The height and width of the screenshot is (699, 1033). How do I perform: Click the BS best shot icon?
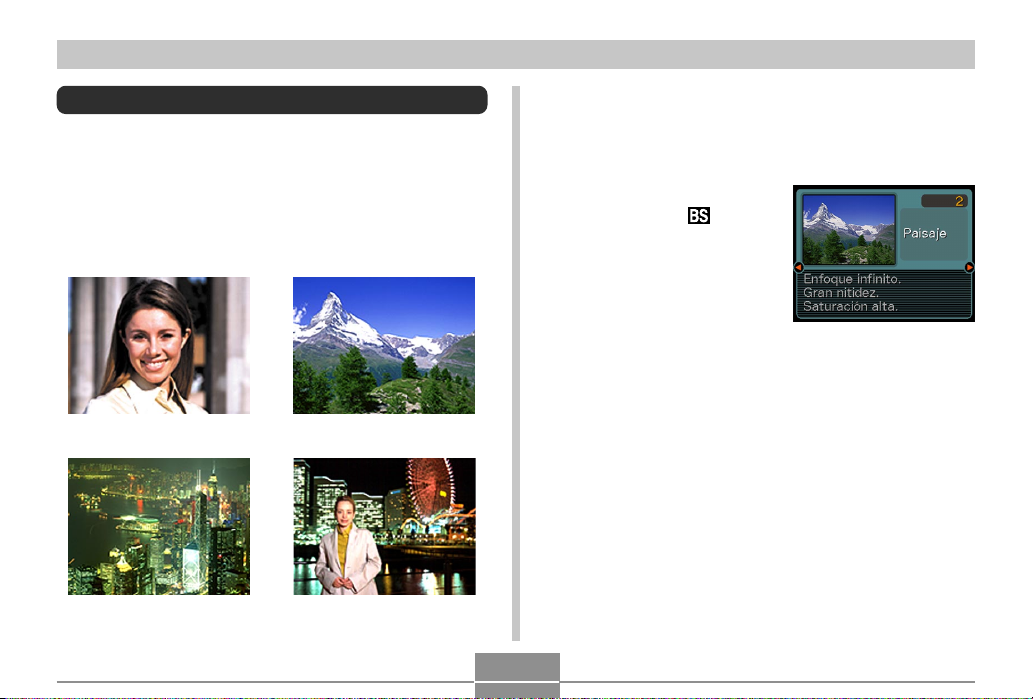tap(698, 215)
